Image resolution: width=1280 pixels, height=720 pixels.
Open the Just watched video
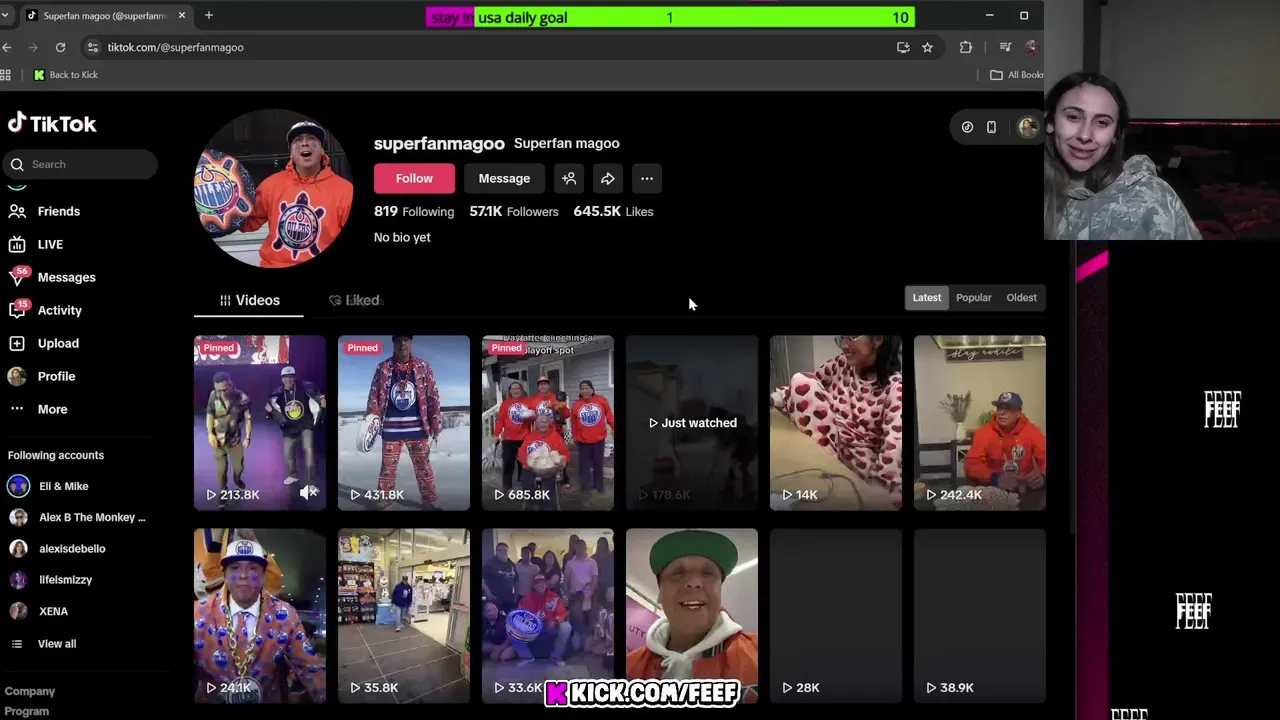691,422
